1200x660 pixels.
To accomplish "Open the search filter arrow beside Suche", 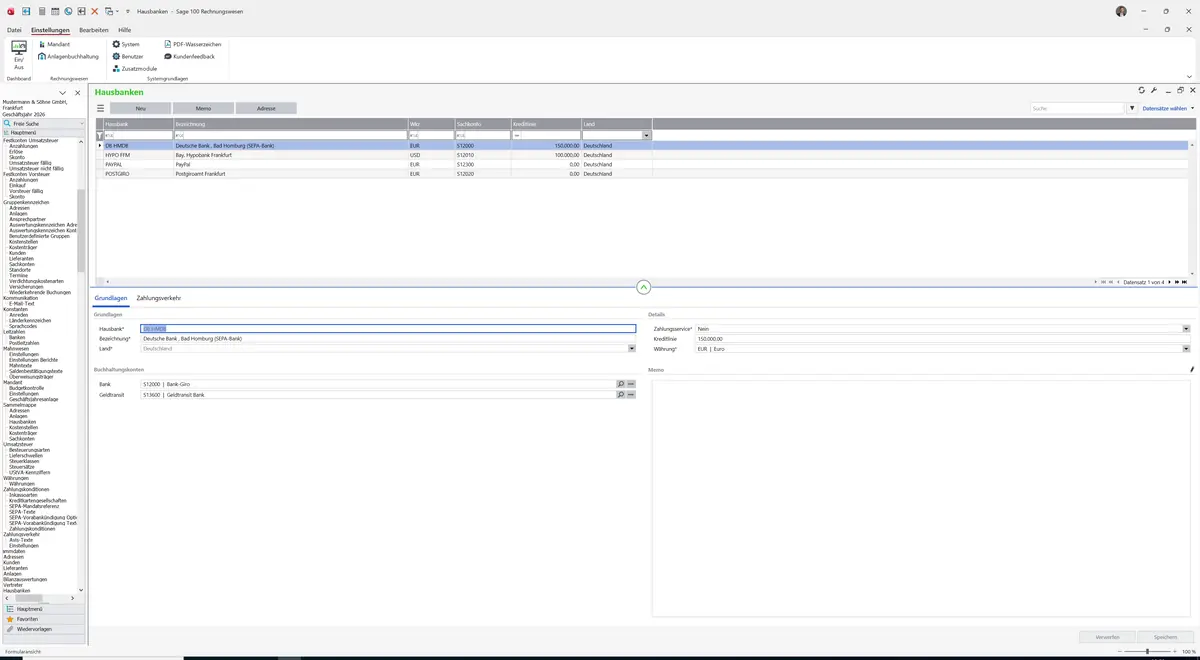I will click(1132, 108).
